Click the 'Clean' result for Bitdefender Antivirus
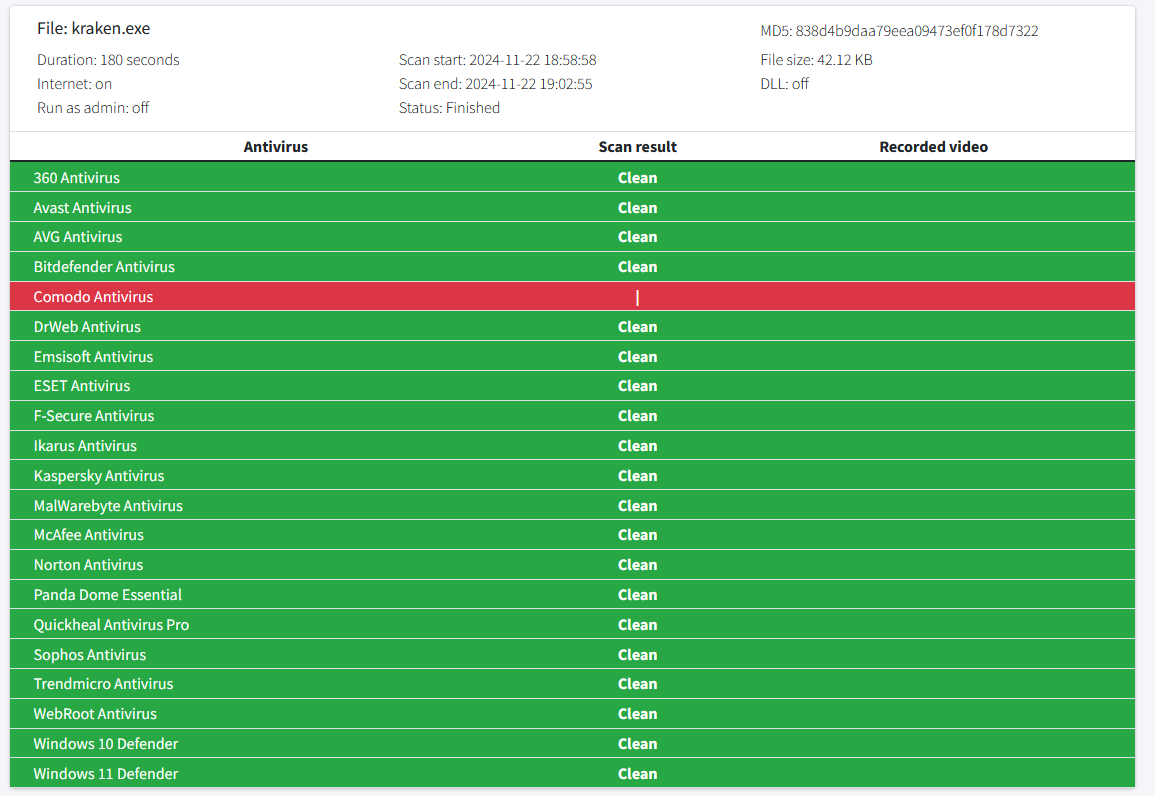Viewport: 1155px width, 796px height. [x=637, y=267]
